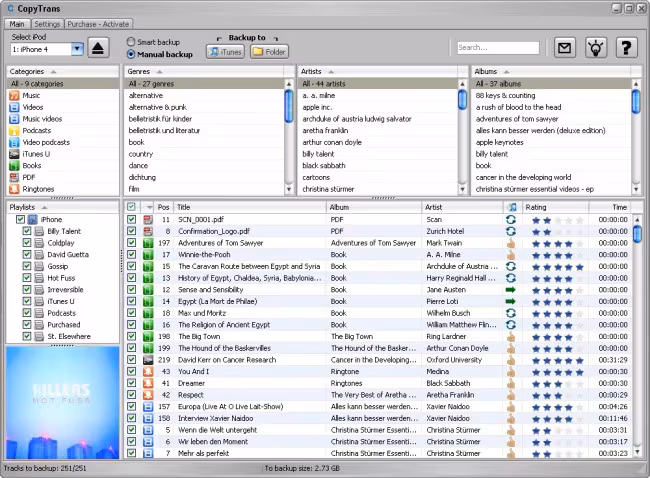Click the Artists list scroll down arrow
The image size is (650, 478).
[462, 189]
